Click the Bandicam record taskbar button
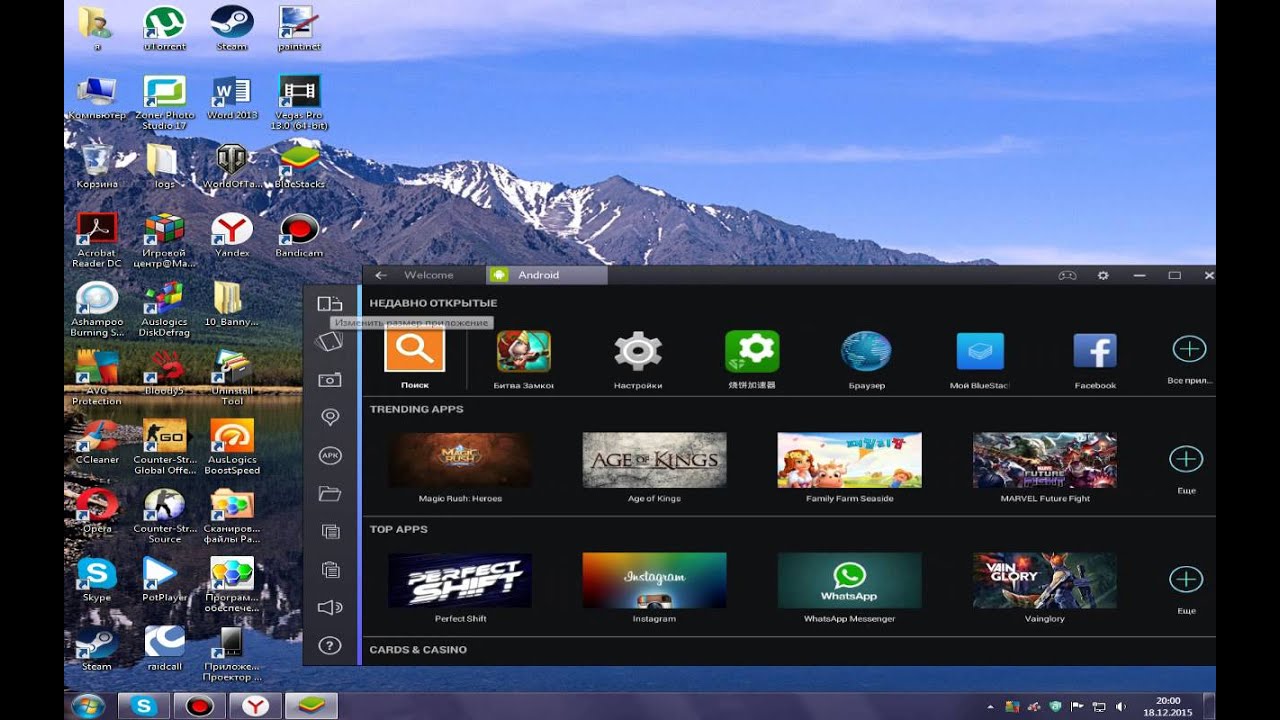Screen dimensions: 1280x720 pyautogui.click(x=200, y=706)
